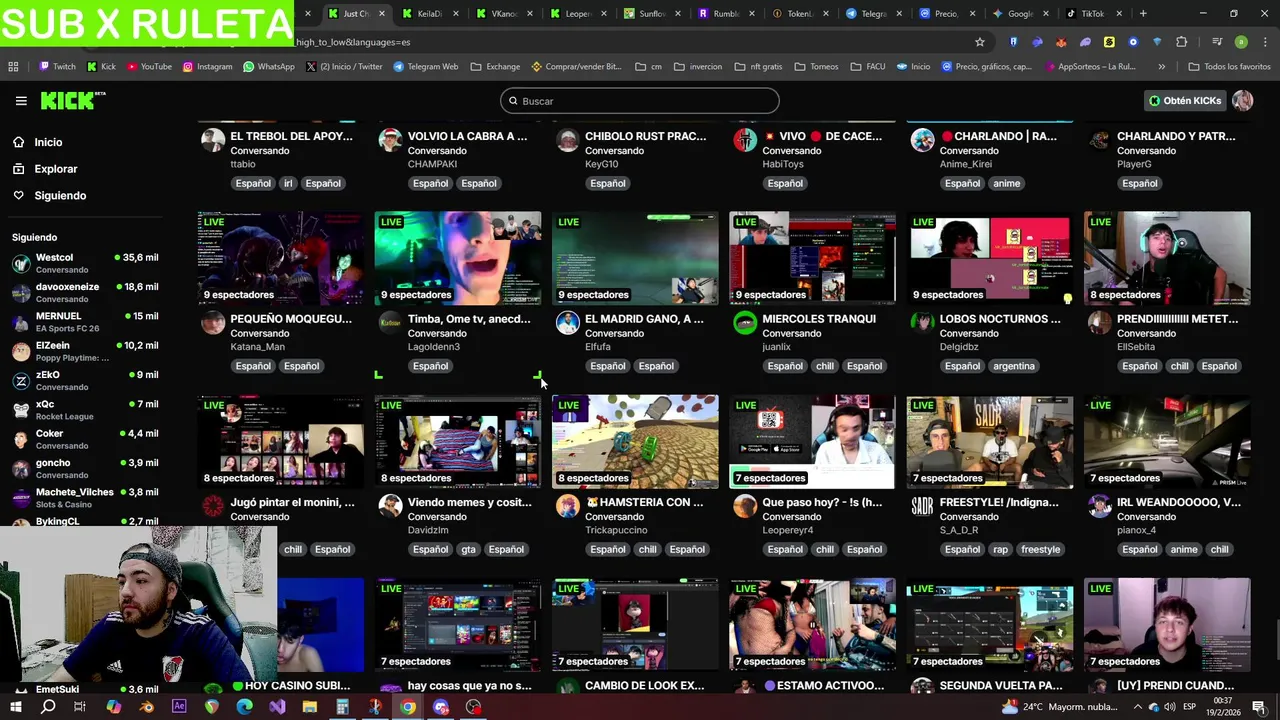The width and height of the screenshot is (1280, 720).
Task: Open Visual Studio from taskbar
Action: pyautogui.click(x=277, y=707)
